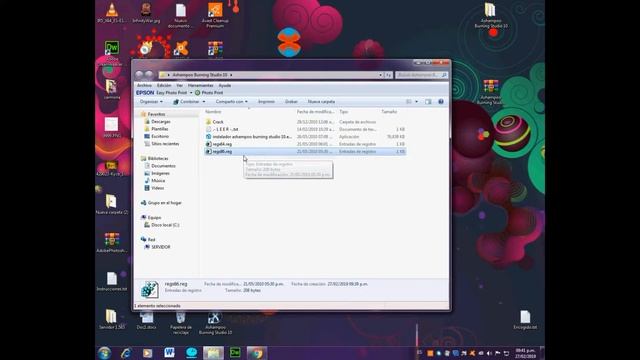Toggle the preview pane icon
The image size is (640, 360).
[428, 102]
